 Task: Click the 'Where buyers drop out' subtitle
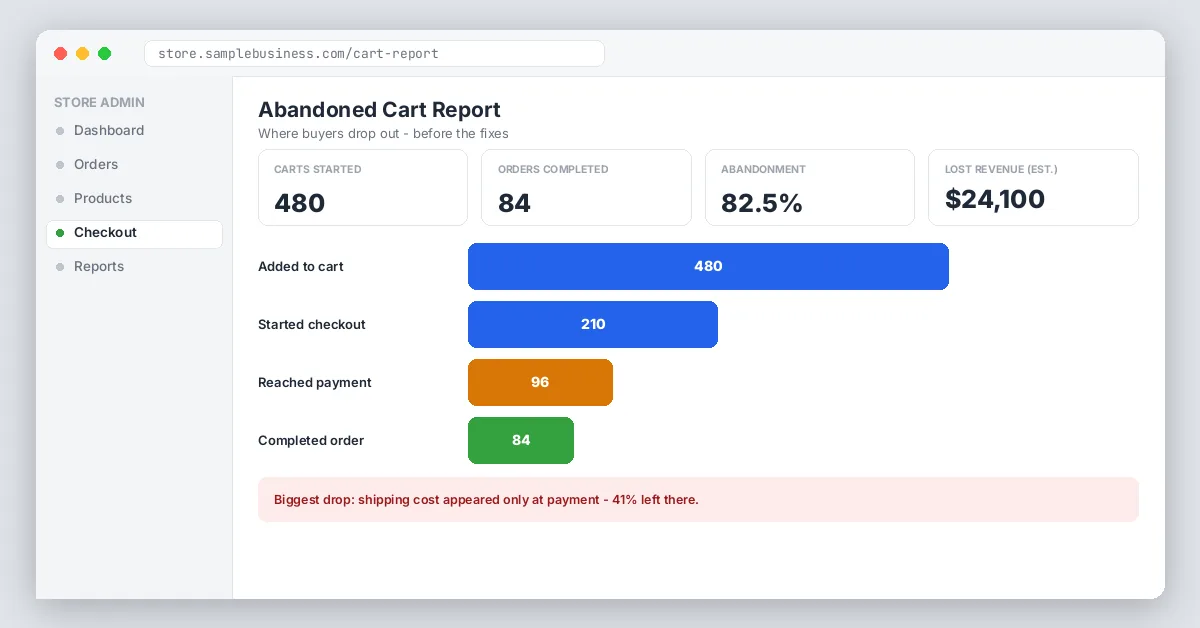383,134
